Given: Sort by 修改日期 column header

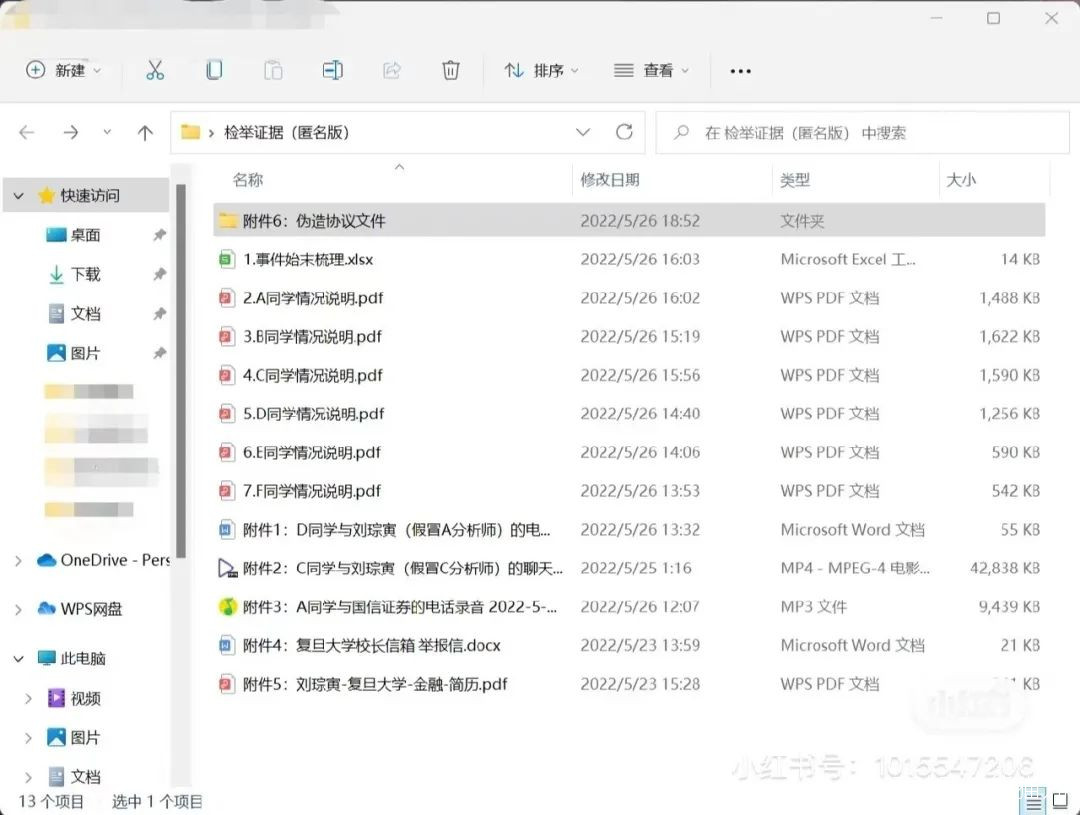Looking at the screenshot, I should point(610,180).
